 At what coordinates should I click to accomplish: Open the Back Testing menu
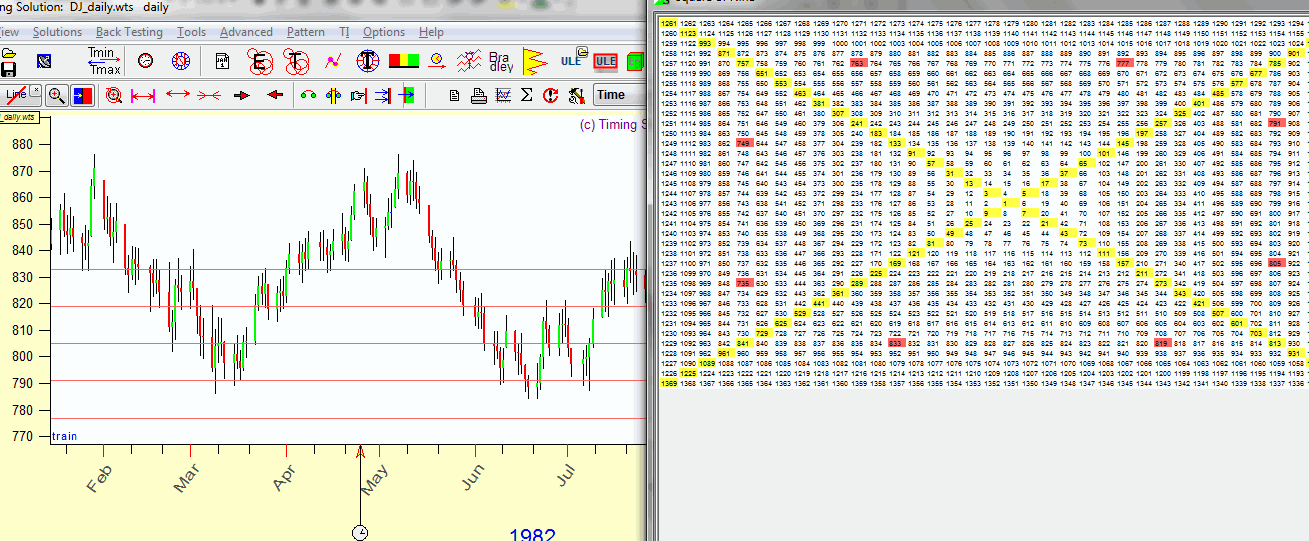tap(129, 32)
